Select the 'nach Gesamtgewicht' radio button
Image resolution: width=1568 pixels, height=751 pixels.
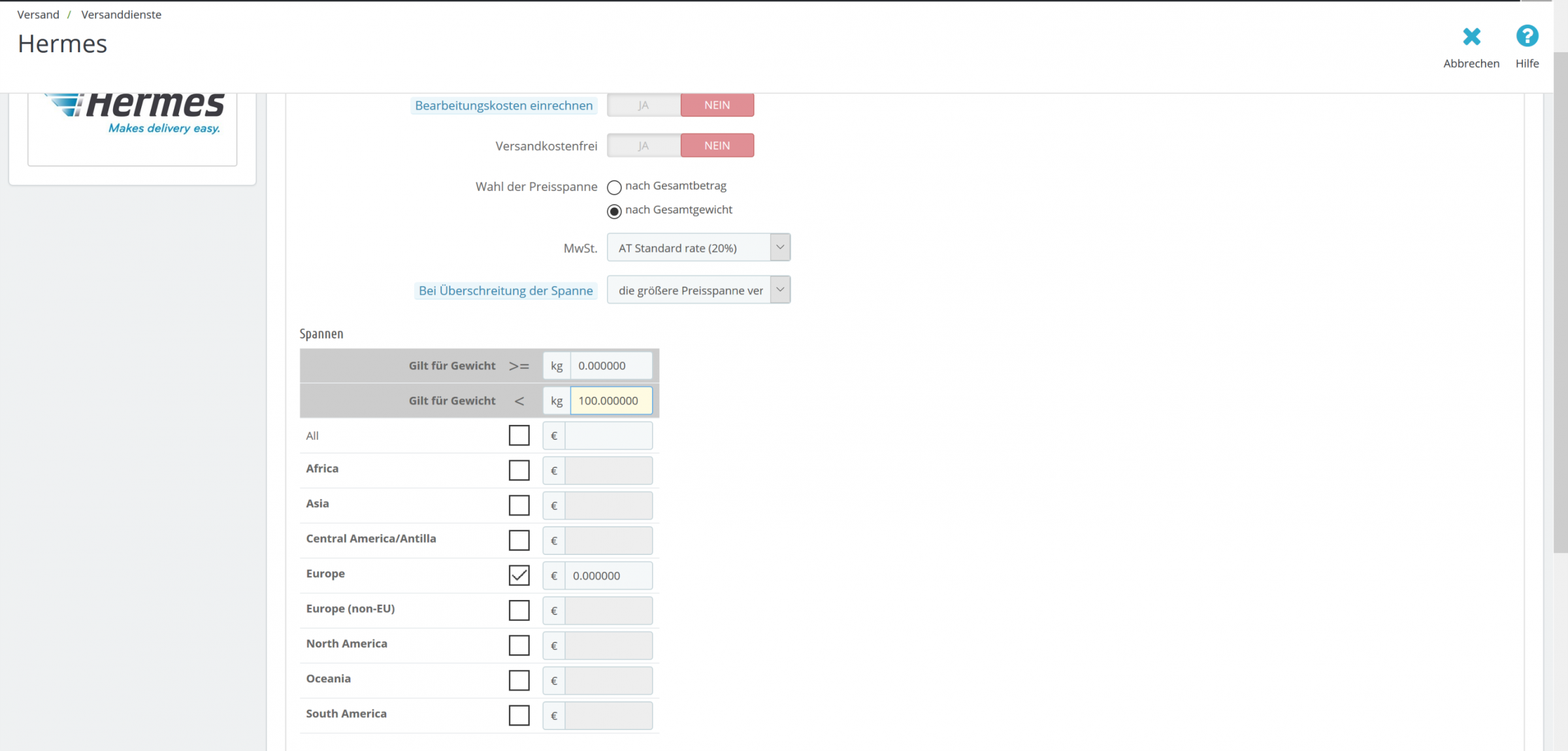click(x=614, y=211)
